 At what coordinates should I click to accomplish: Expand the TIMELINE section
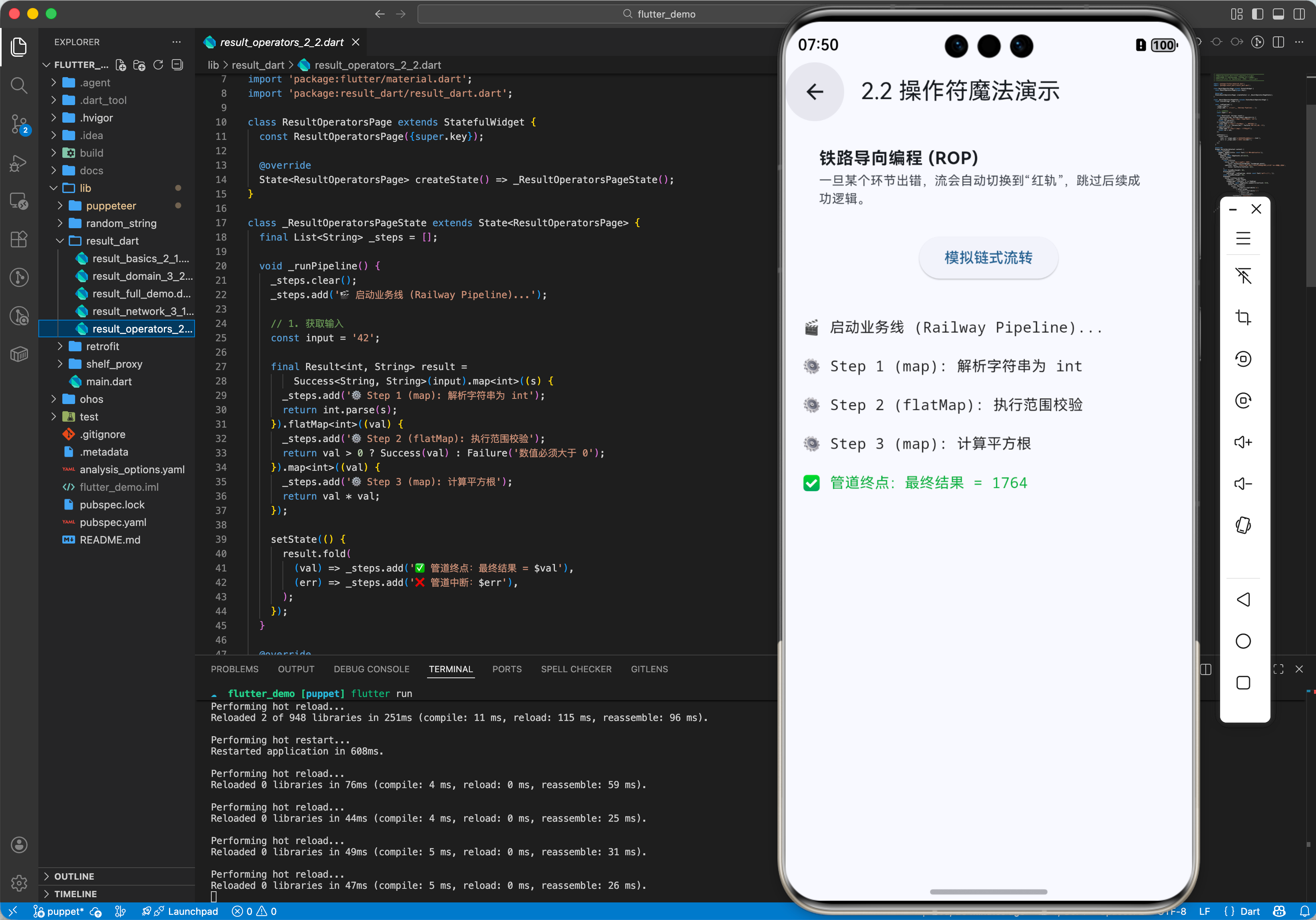click(x=75, y=894)
